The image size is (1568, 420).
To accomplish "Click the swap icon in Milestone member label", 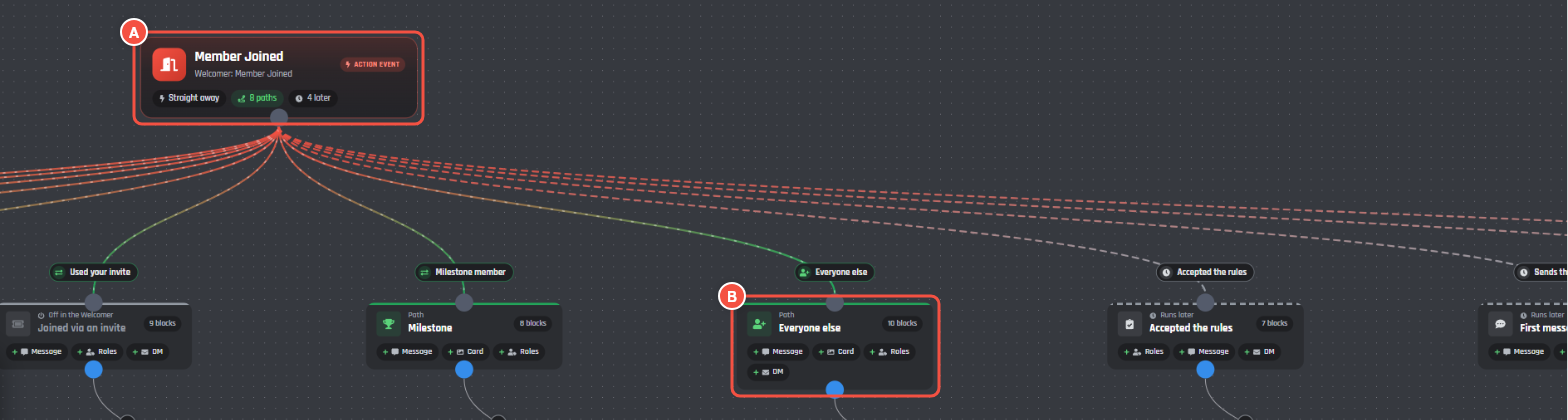I will 425,272.
